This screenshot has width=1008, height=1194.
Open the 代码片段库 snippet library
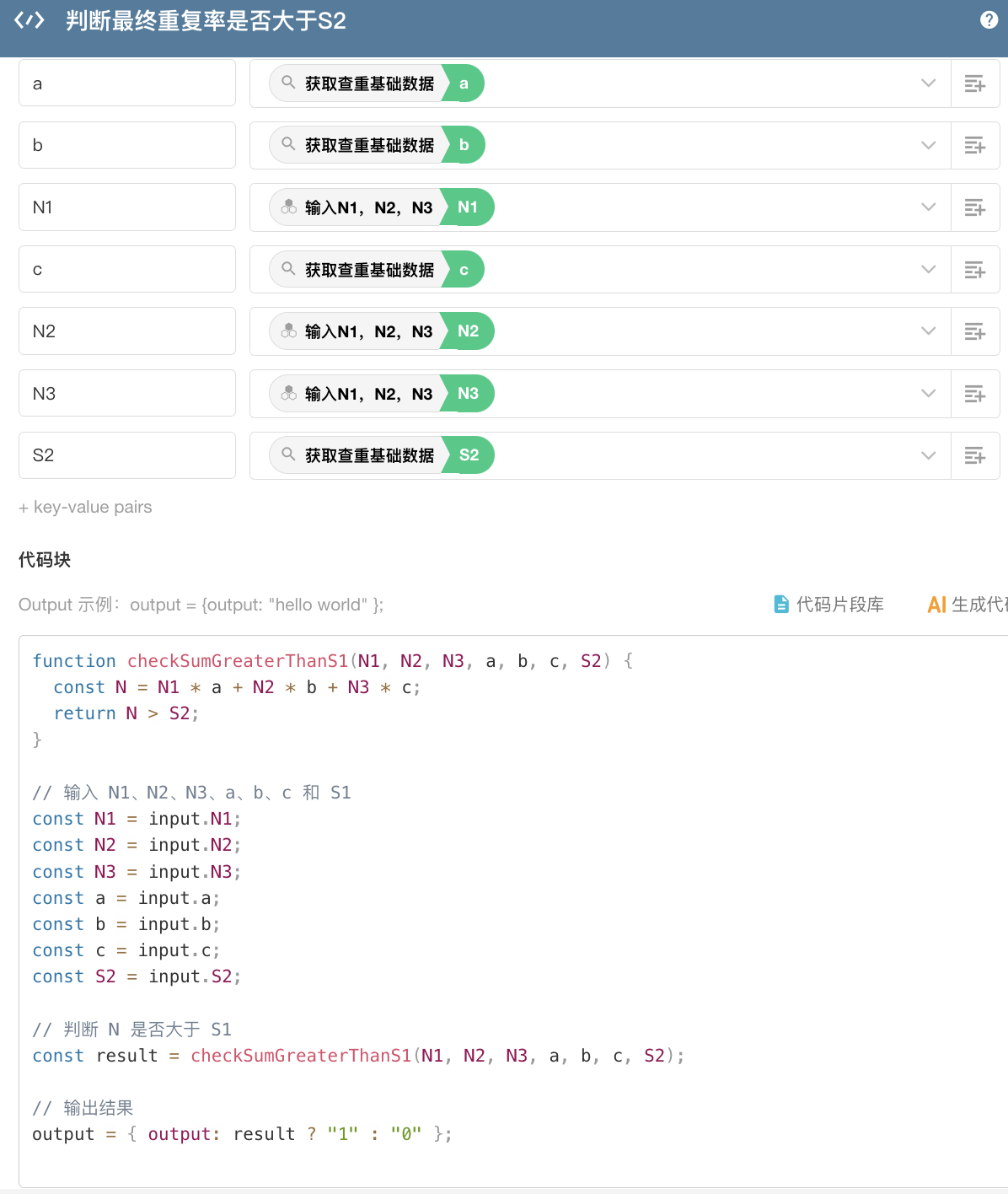[x=829, y=605]
